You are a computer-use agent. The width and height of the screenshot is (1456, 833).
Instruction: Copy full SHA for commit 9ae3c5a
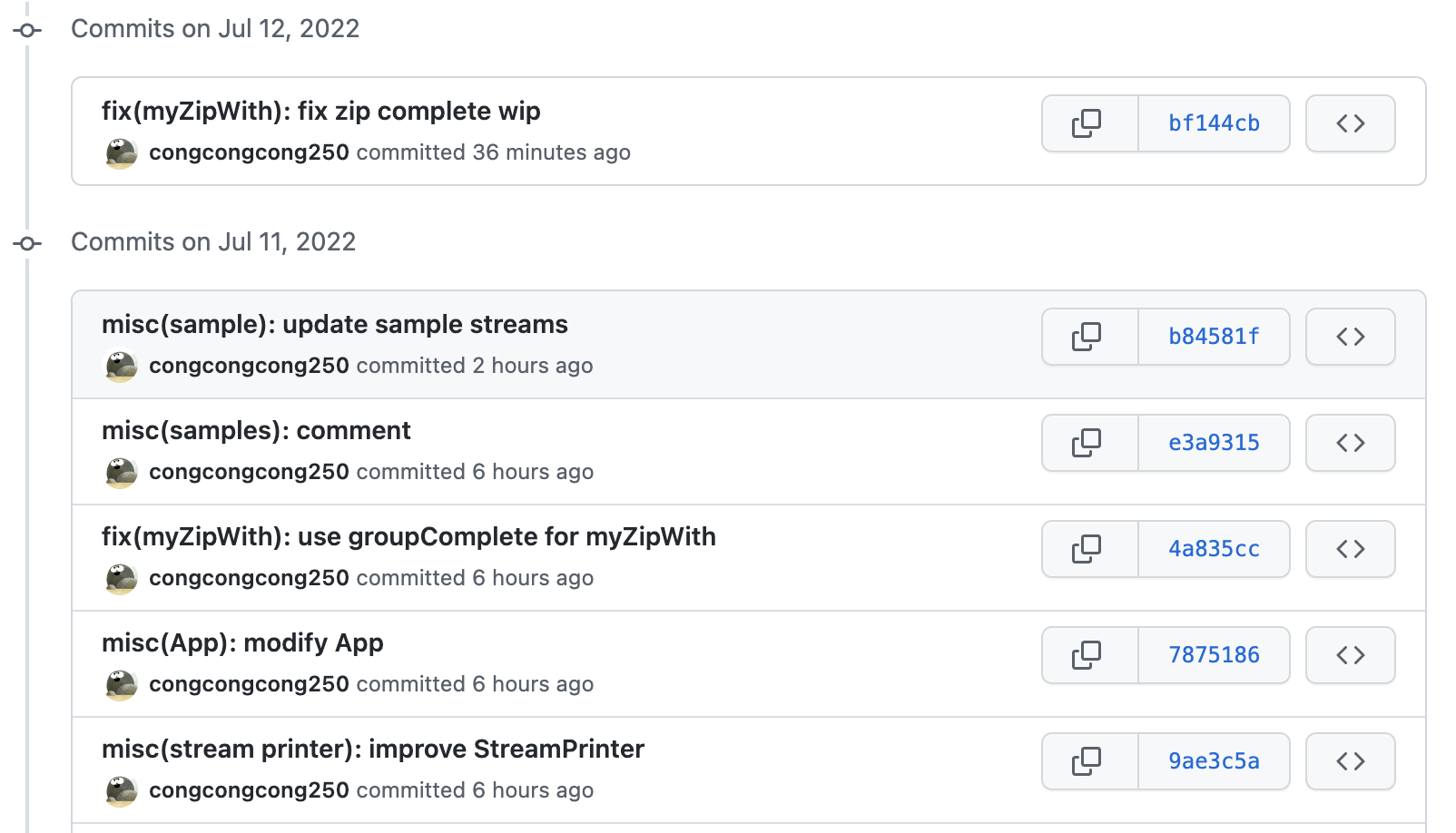coord(1087,761)
